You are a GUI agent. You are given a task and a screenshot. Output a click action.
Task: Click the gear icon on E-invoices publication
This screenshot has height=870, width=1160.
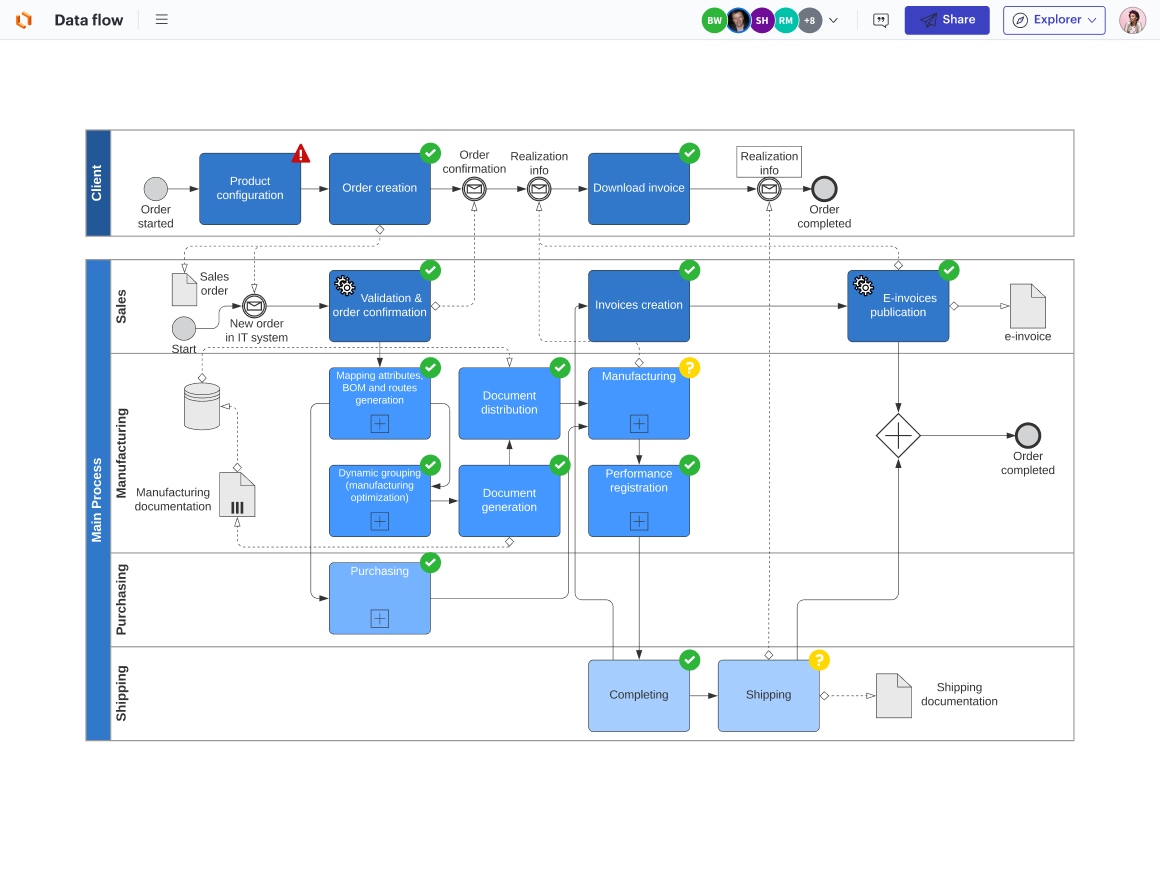tap(864, 285)
